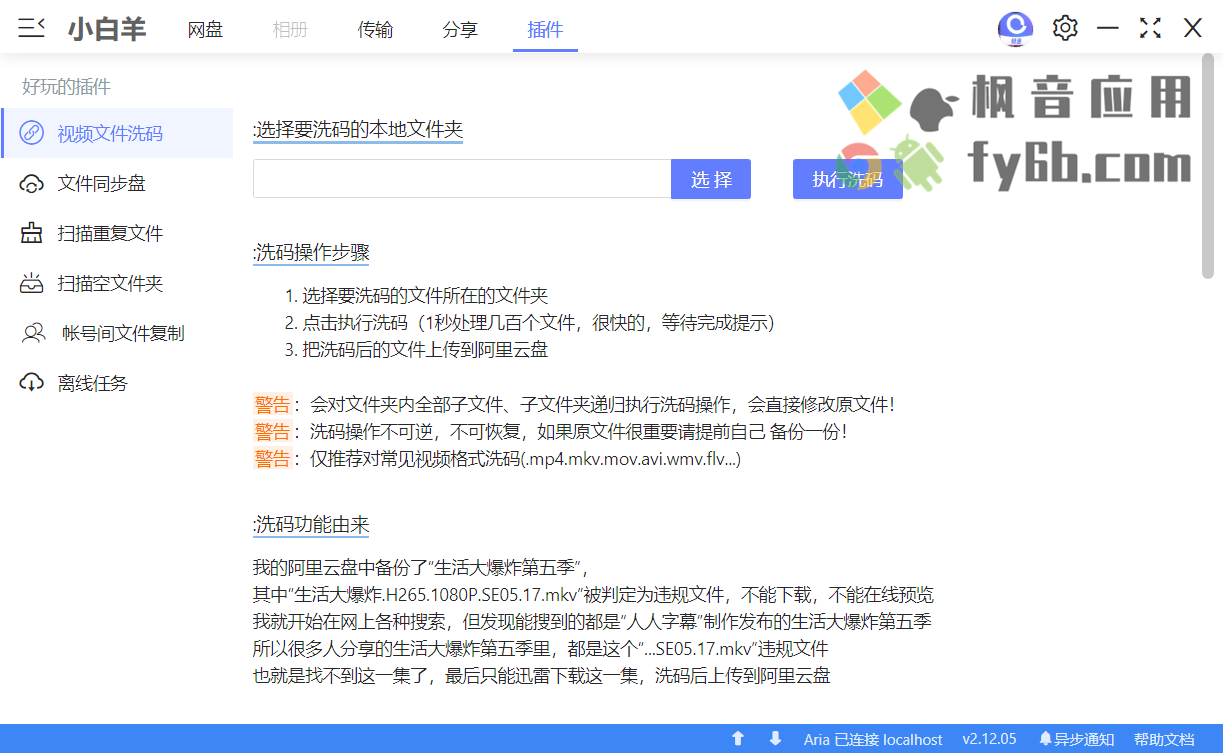Click the users icon beside 帐号间文件复制
The height and width of the screenshot is (753, 1223).
34,333
